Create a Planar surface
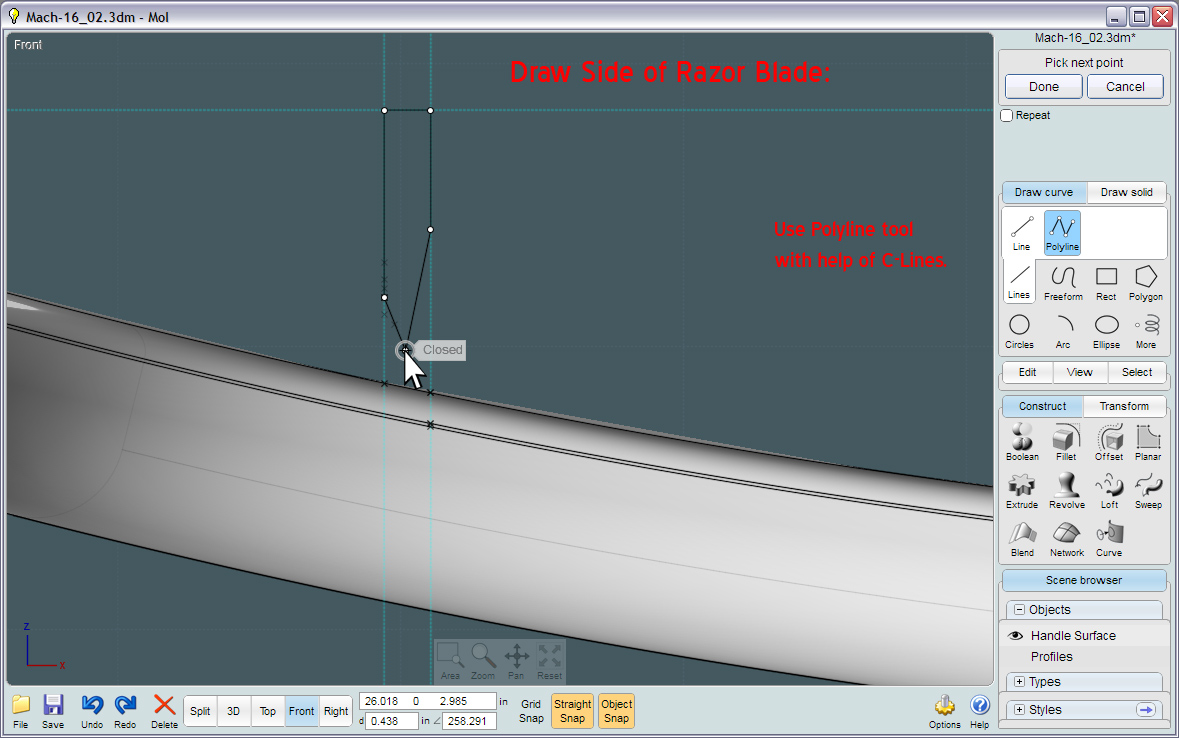 pyautogui.click(x=1148, y=442)
